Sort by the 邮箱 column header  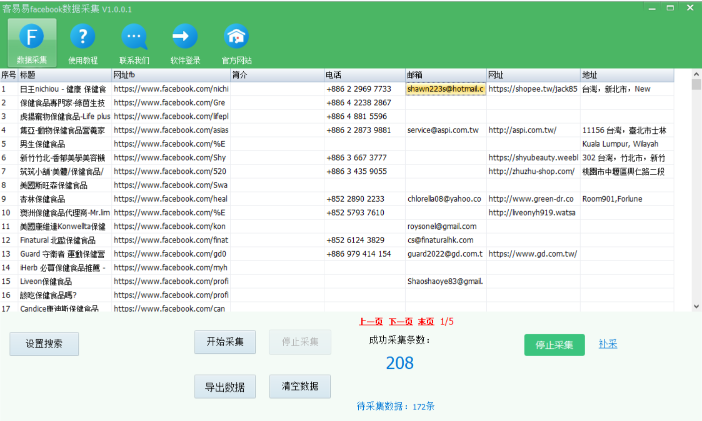(x=446, y=75)
